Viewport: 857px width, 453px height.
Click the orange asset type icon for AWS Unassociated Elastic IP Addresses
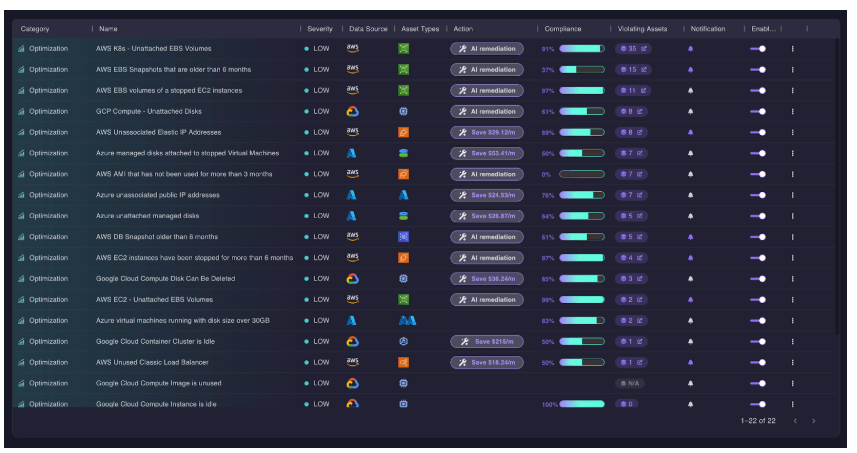coord(403,132)
